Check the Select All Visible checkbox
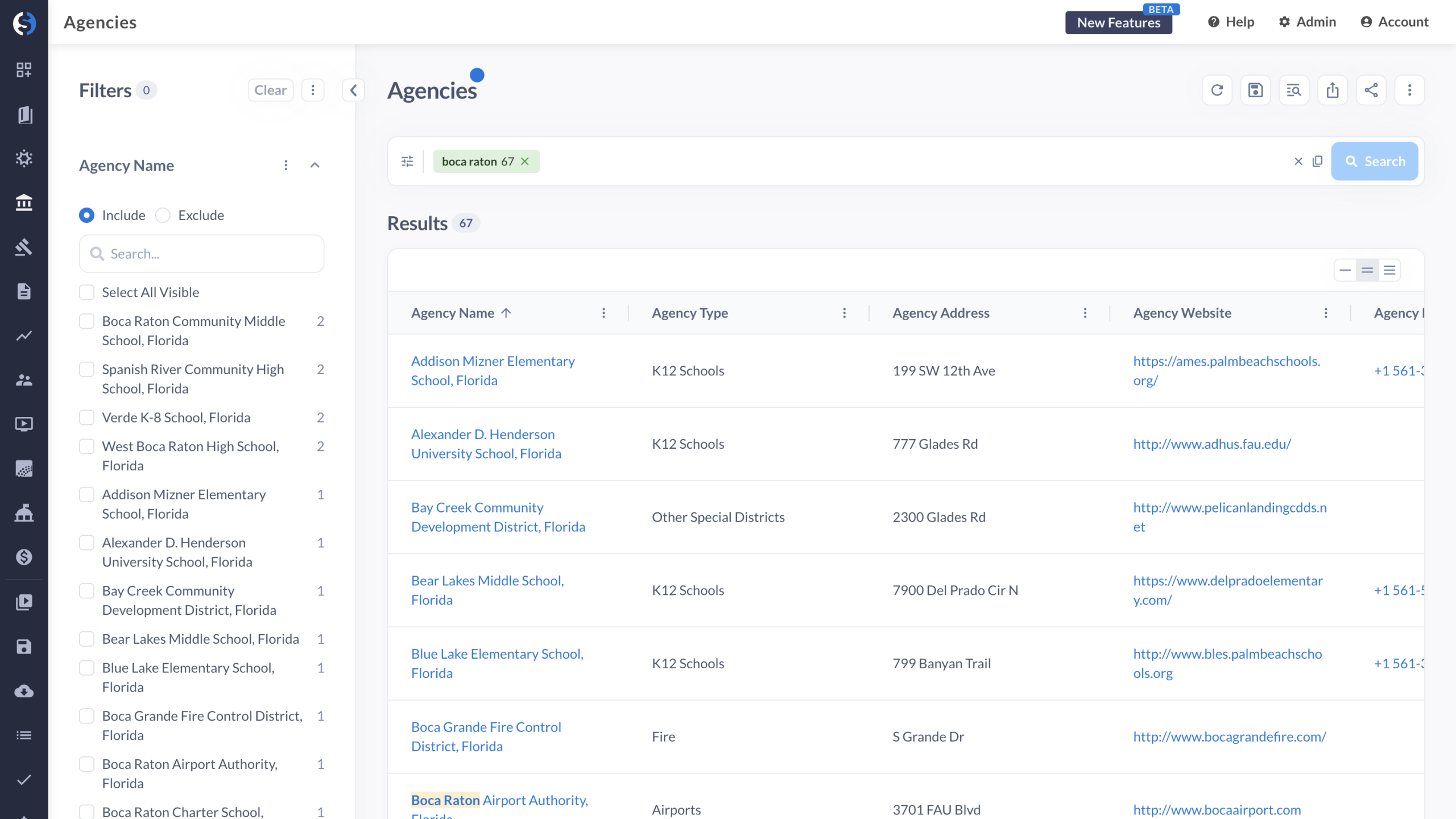Image resolution: width=1456 pixels, height=819 pixels. pyautogui.click(x=86, y=292)
